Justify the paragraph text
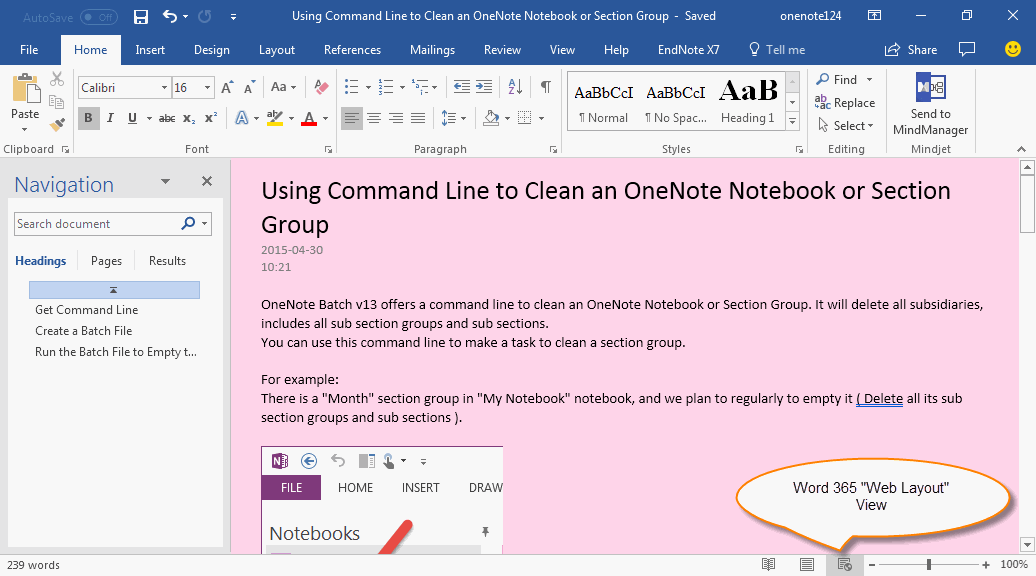Image resolution: width=1036 pixels, height=576 pixels. coord(418,118)
